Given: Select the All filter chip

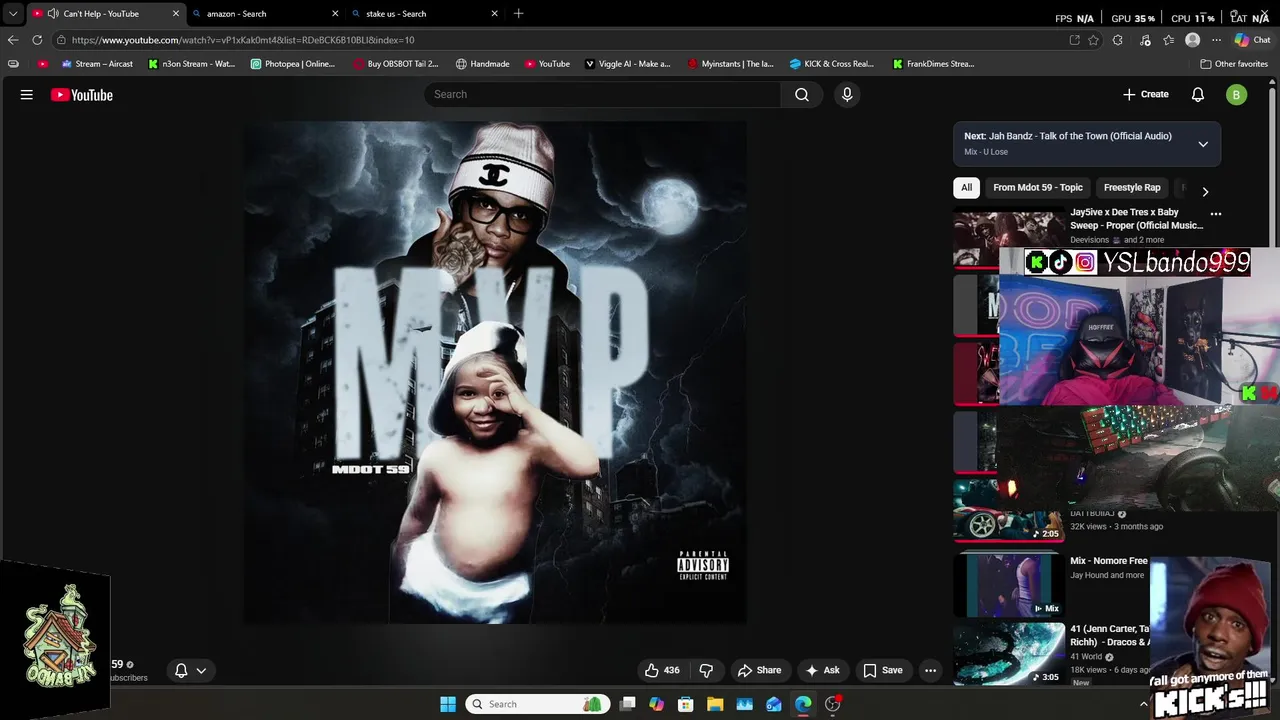Looking at the screenshot, I should [966, 187].
